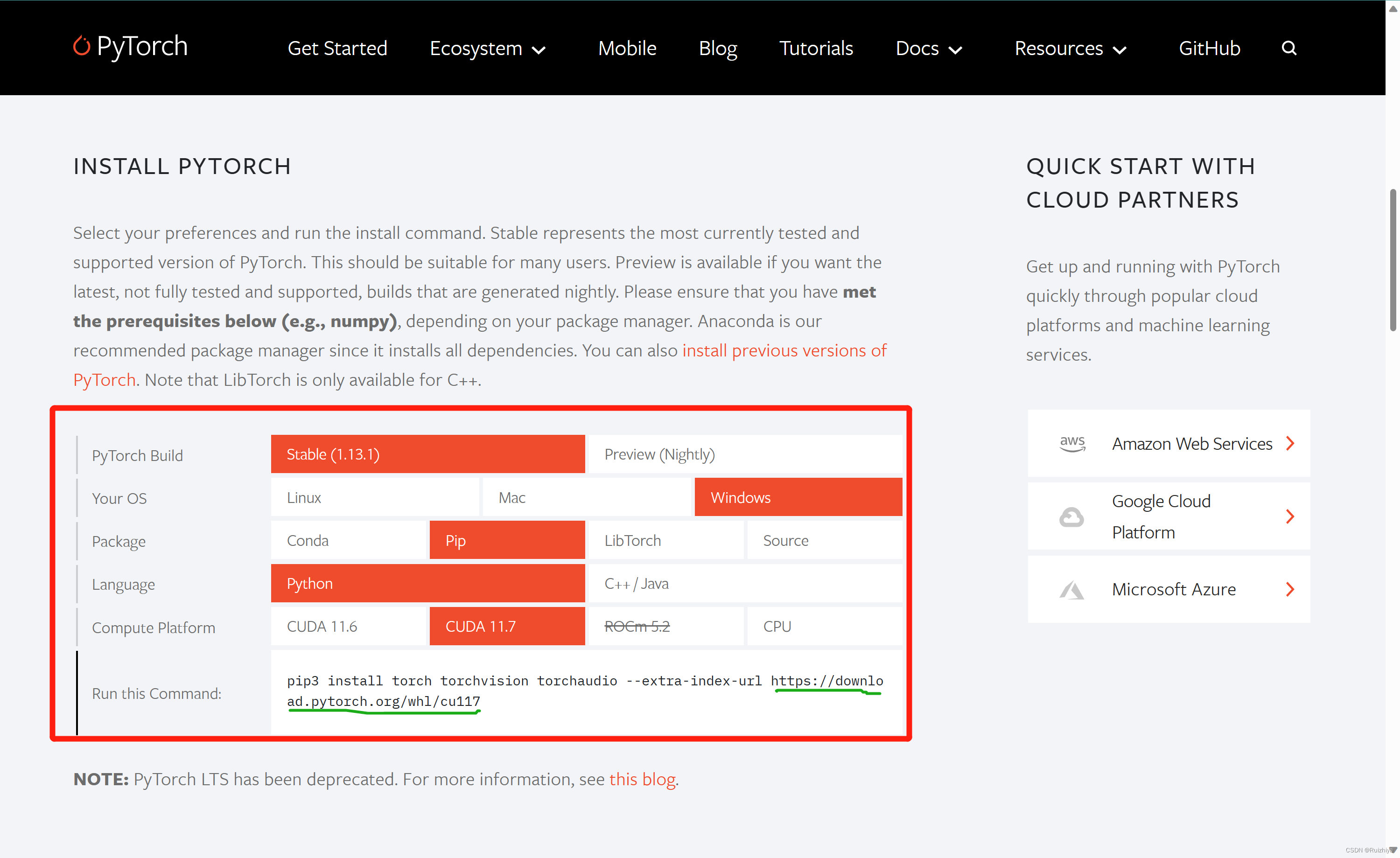This screenshot has height=858, width=1400.
Task: Expand the Docs dropdown chevron
Action: click(956, 50)
